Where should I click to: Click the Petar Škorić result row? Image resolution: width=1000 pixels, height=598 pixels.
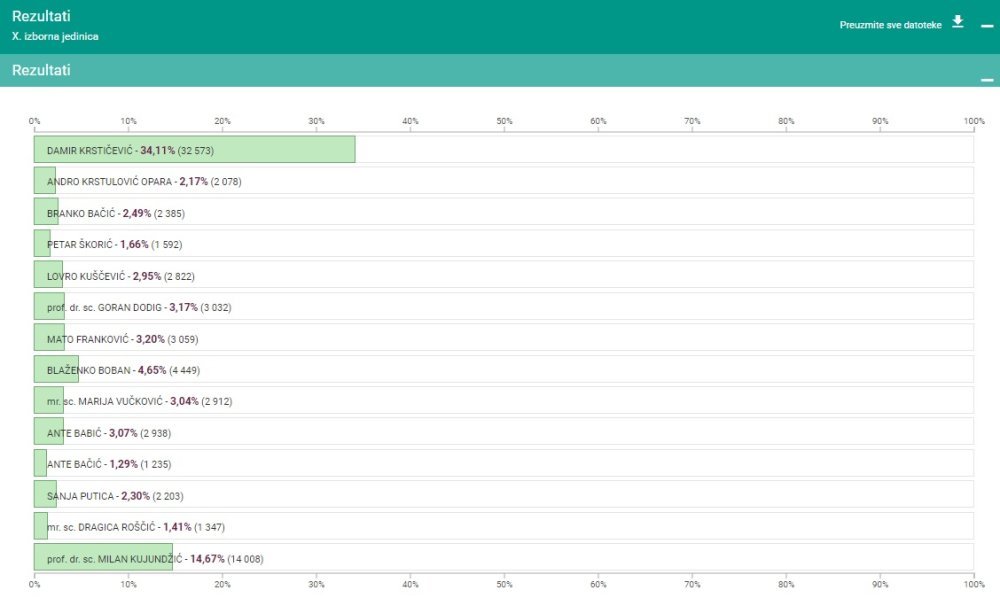point(504,244)
